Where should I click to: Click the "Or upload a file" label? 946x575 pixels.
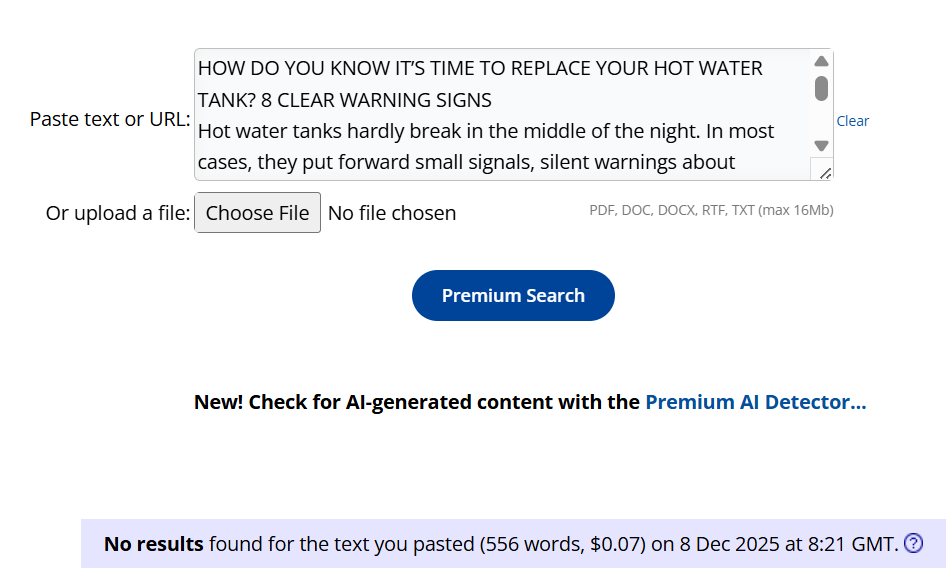coord(118,213)
